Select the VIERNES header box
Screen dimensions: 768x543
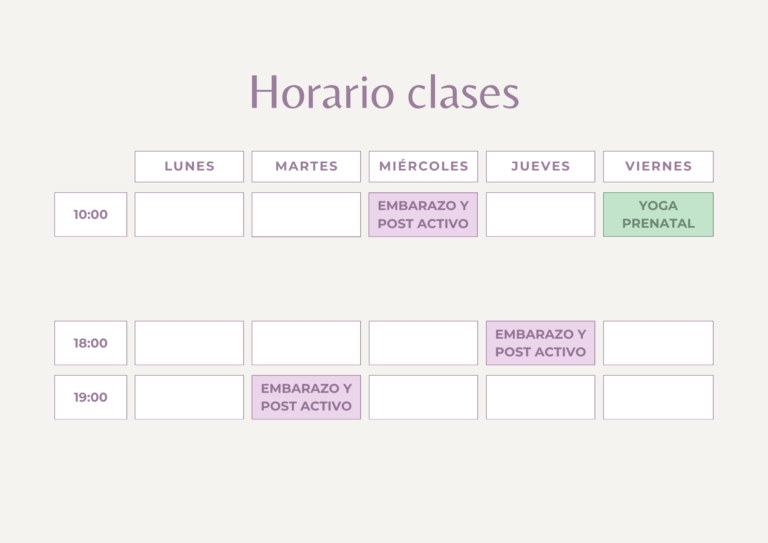pos(658,166)
